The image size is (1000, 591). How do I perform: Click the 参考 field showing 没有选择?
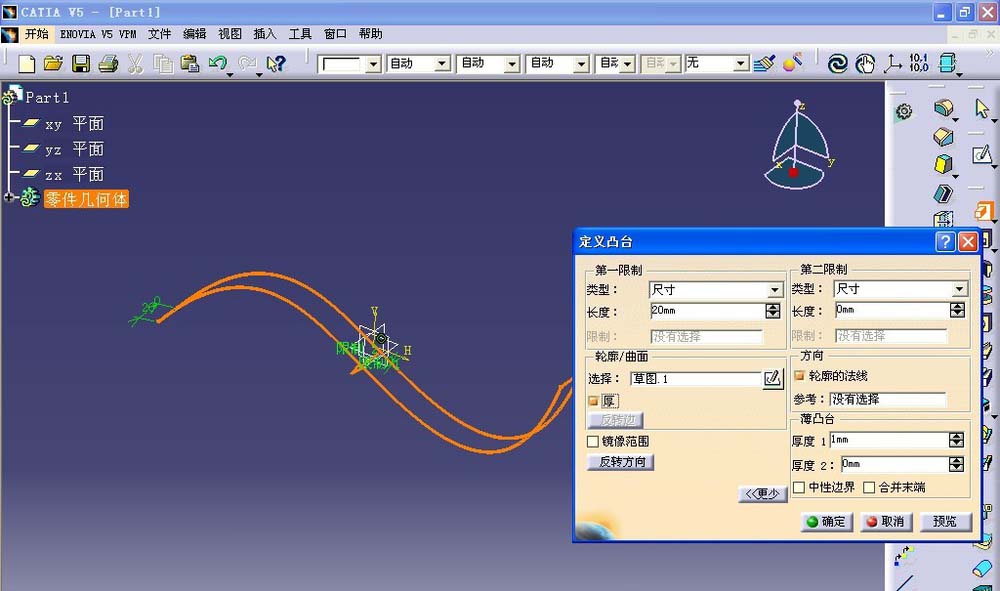[888, 399]
